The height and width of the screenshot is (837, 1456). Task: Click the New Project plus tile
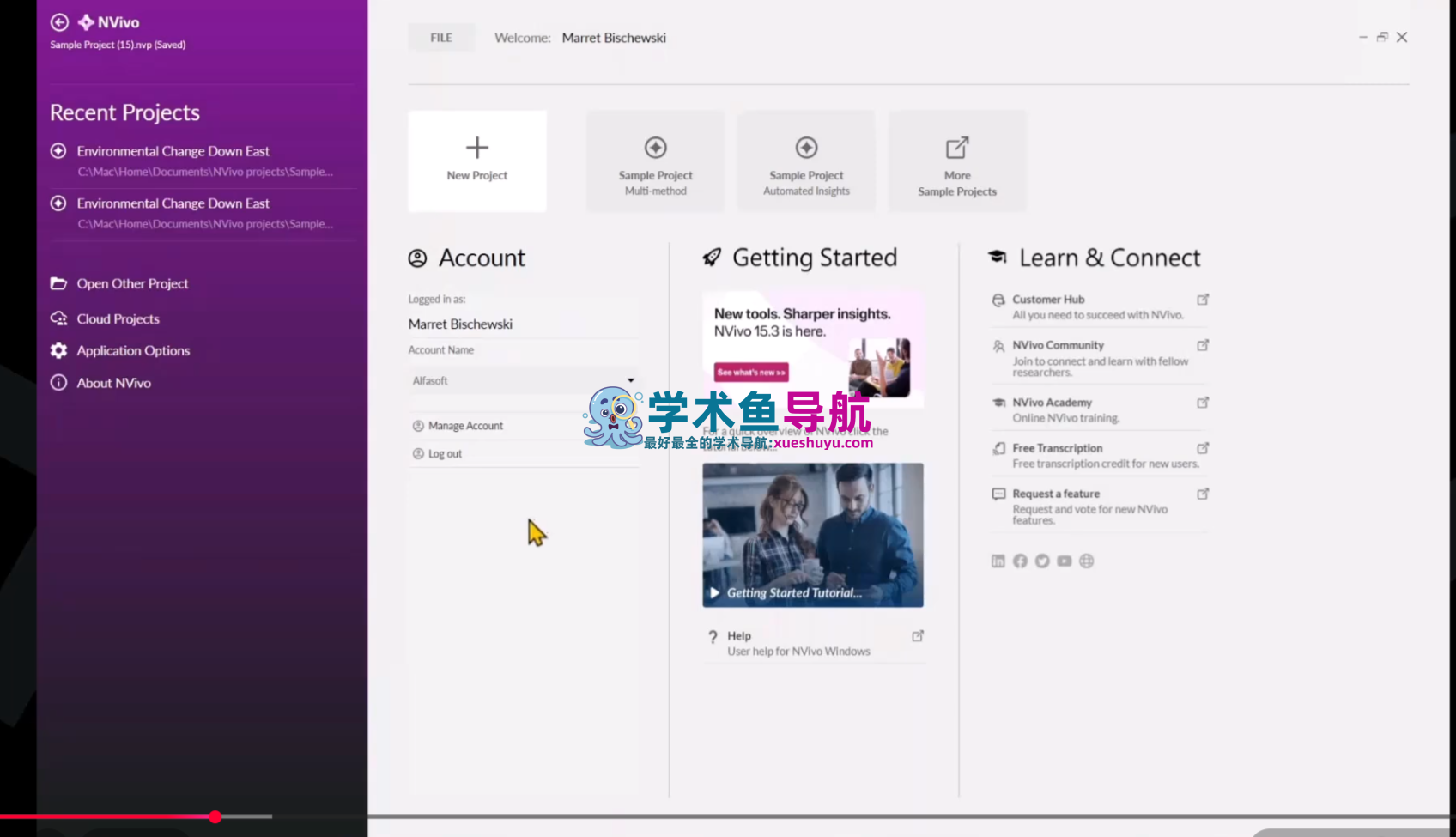coord(476,161)
